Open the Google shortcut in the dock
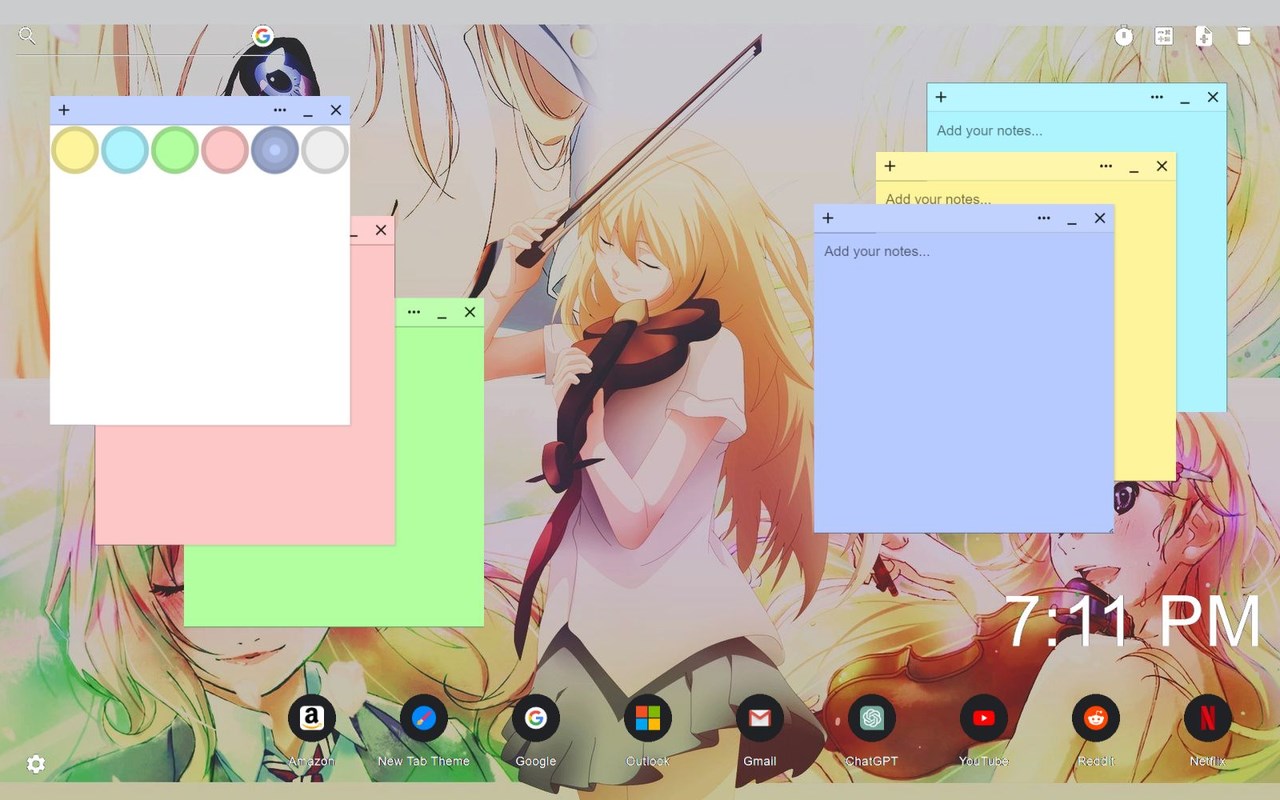Image resolution: width=1280 pixels, height=800 pixels. click(536, 718)
